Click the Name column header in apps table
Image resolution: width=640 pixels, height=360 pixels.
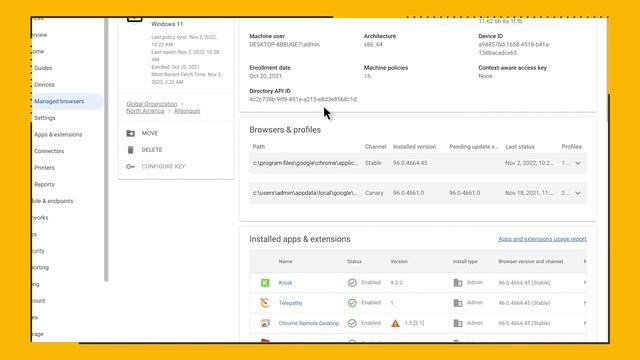[285, 261]
